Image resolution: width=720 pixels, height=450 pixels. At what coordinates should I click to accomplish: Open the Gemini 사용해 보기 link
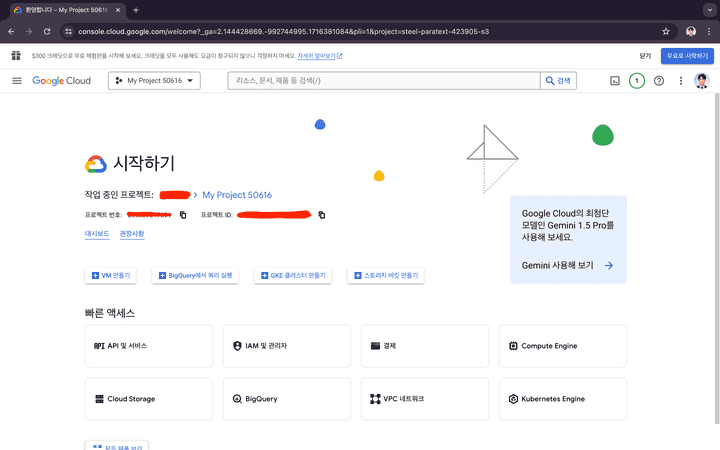567,266
